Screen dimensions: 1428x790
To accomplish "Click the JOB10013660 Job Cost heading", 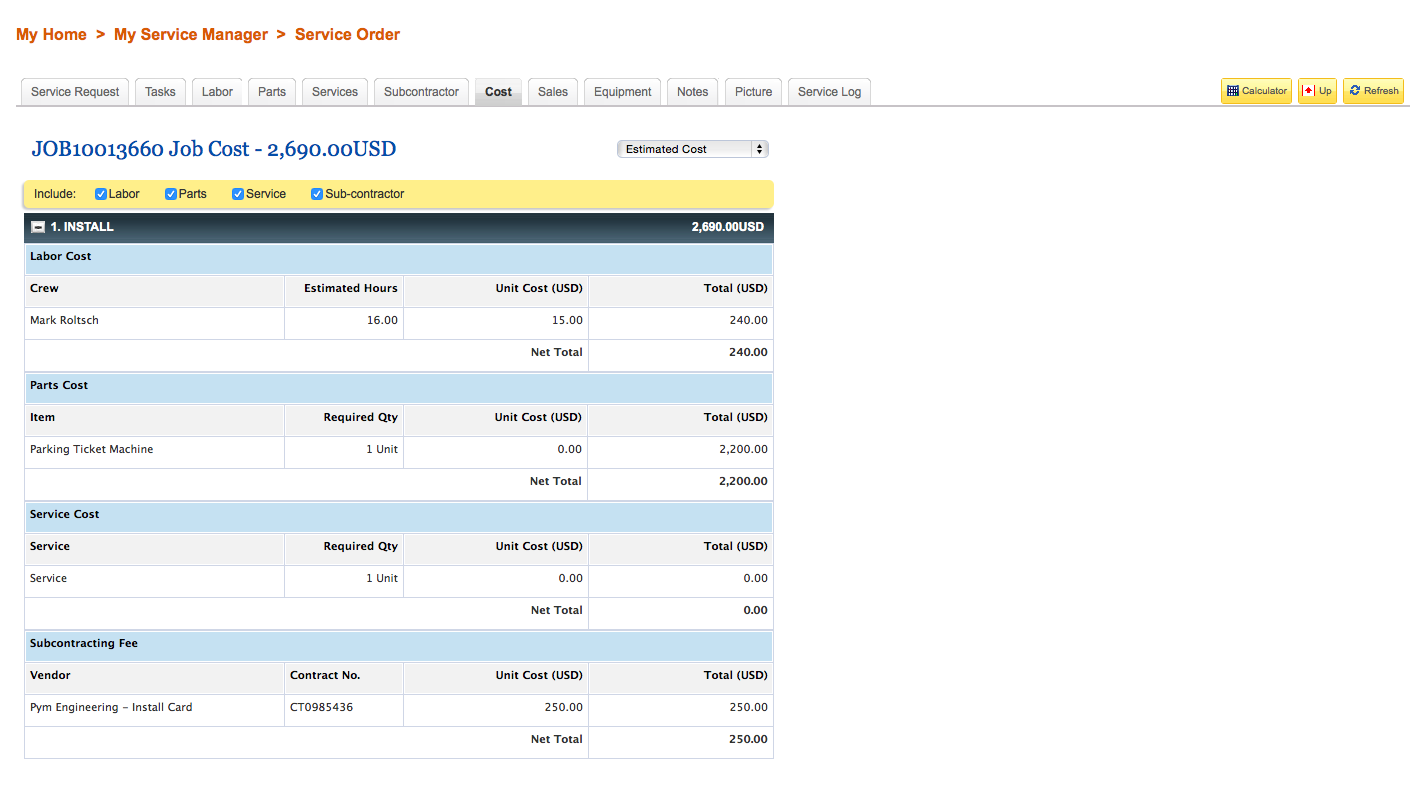I will (x=214, y=149).
